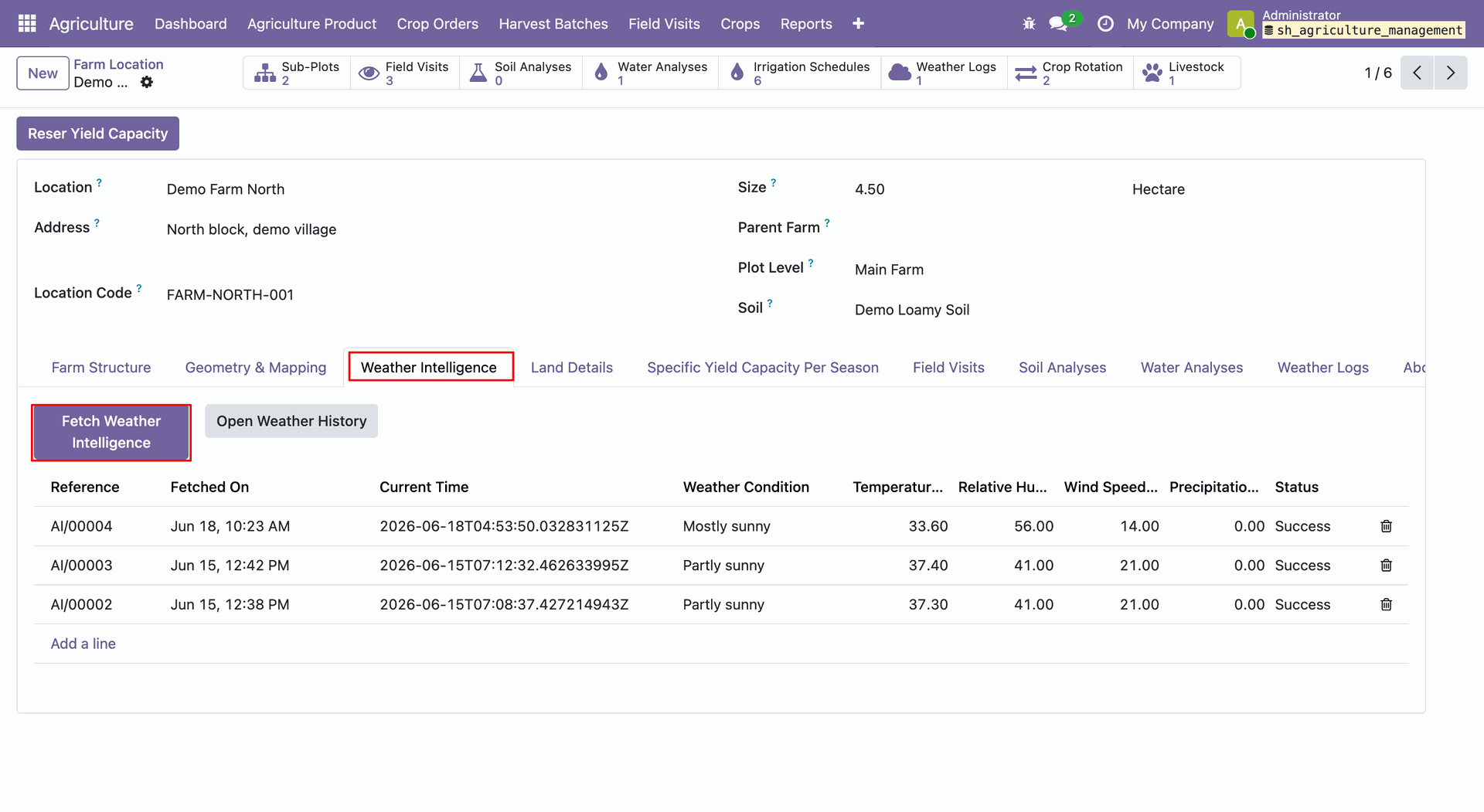Image resolution: width=1484 pixels, height=812 pixels.
Task: Switch to the Land Details tab
Action: point(572,368)
